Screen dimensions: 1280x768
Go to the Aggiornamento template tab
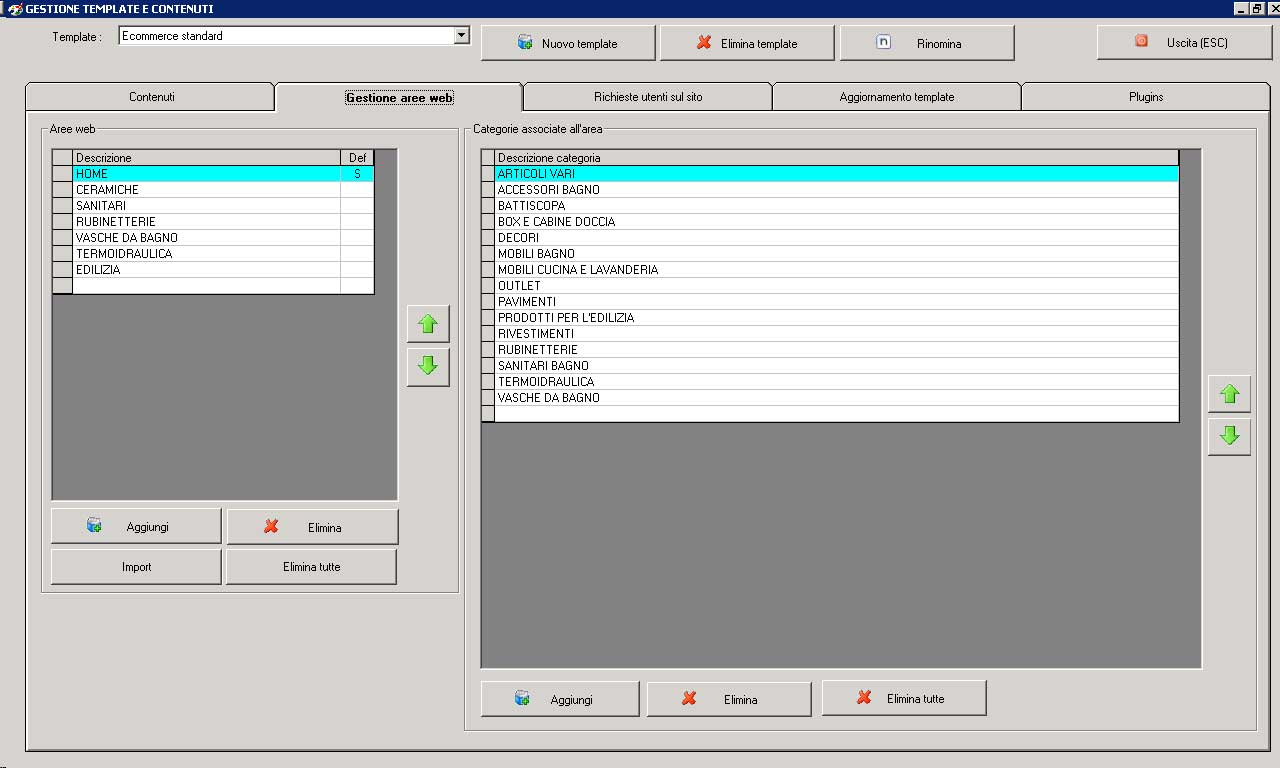click(x=897, y=97)
